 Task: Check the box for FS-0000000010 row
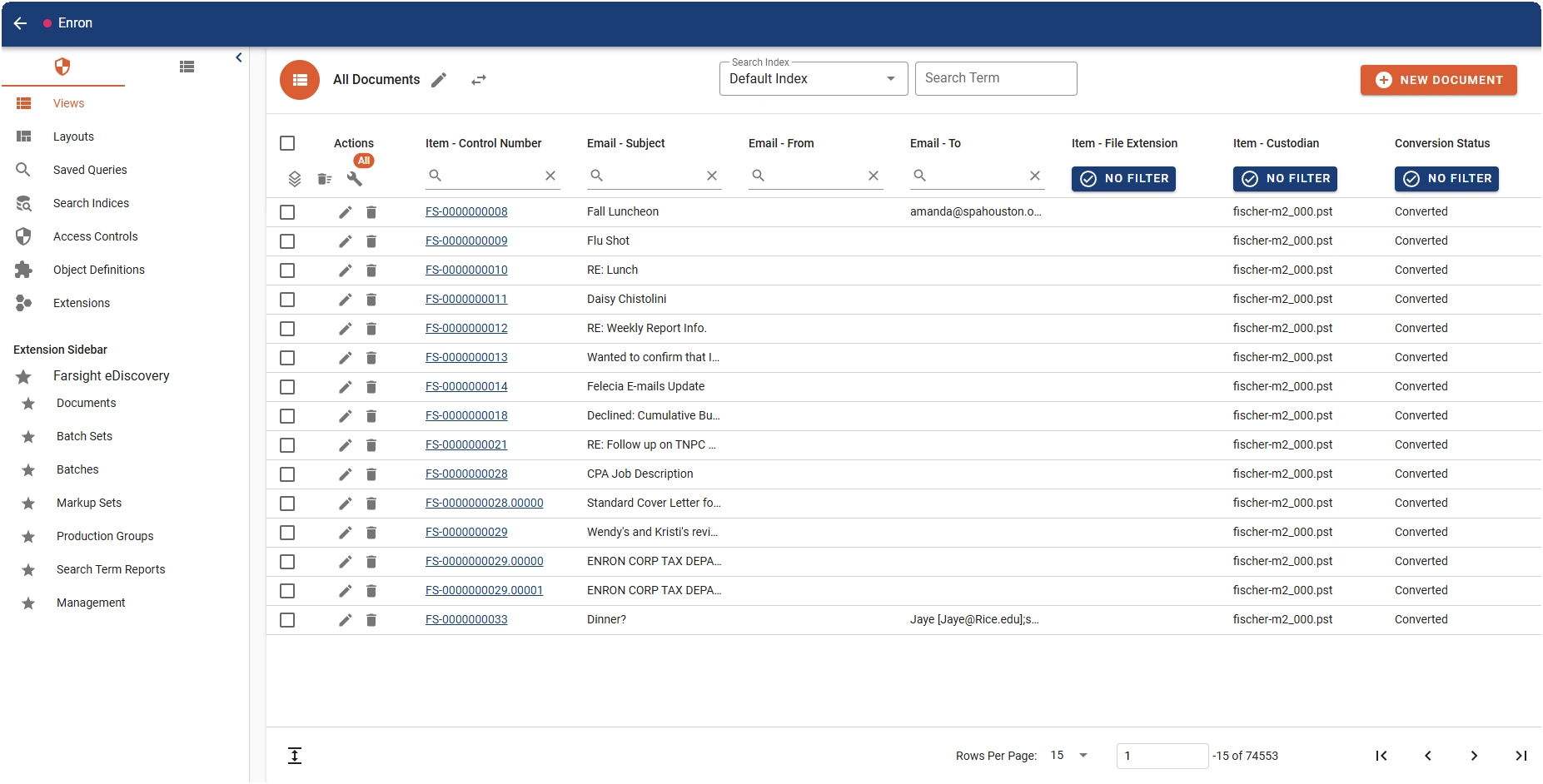tap(287, 270)
